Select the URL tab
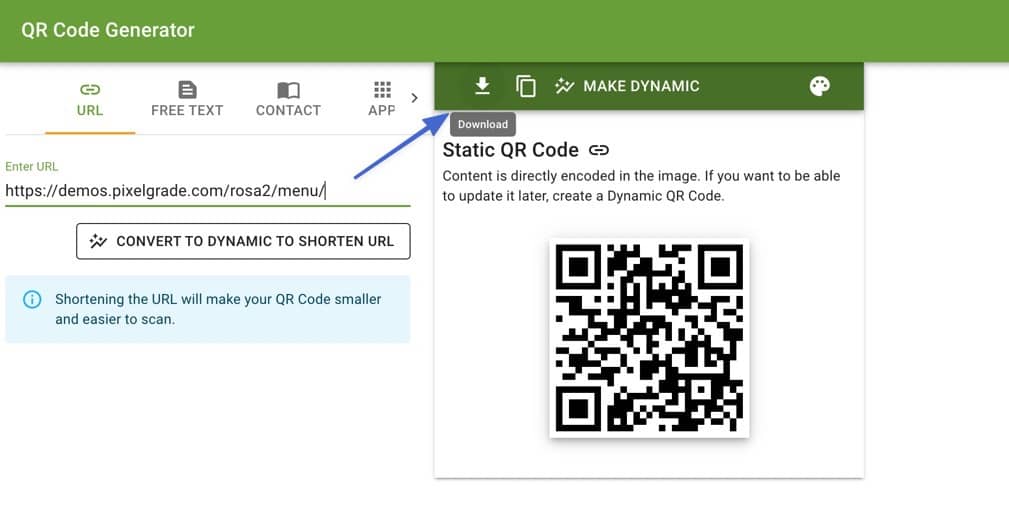 (89, 99)
